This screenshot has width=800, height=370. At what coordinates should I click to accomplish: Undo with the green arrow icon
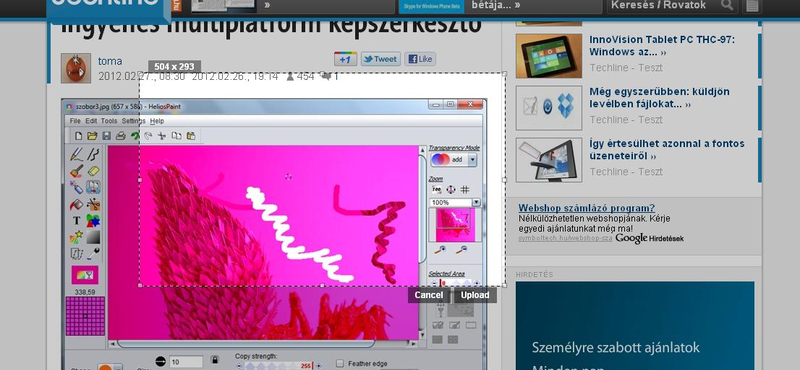(x=135, y=136)
